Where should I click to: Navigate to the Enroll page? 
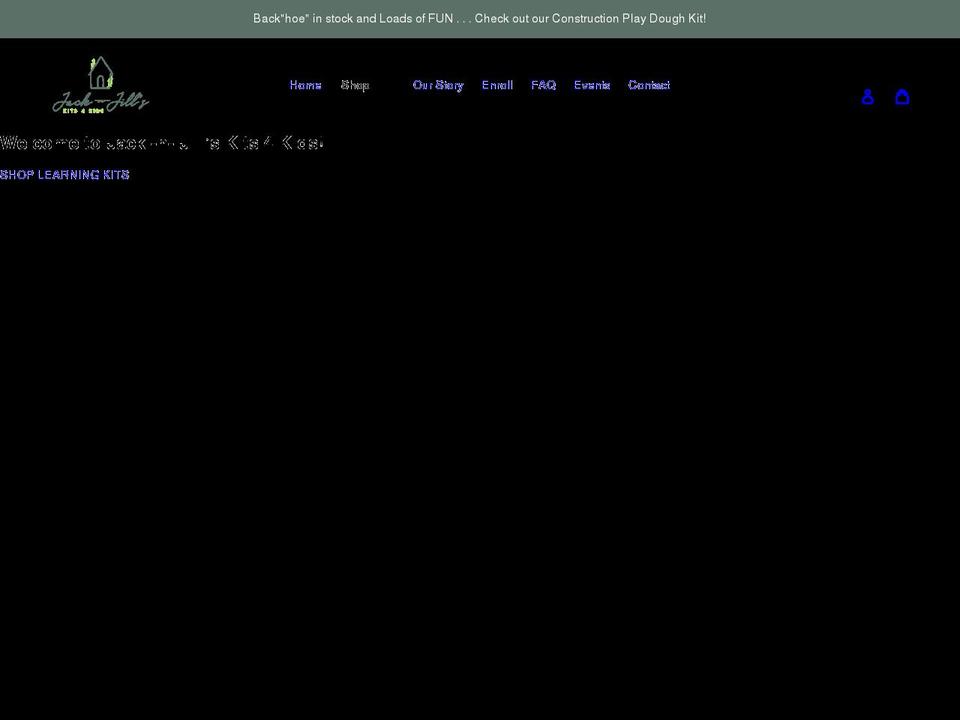[497, 85]
